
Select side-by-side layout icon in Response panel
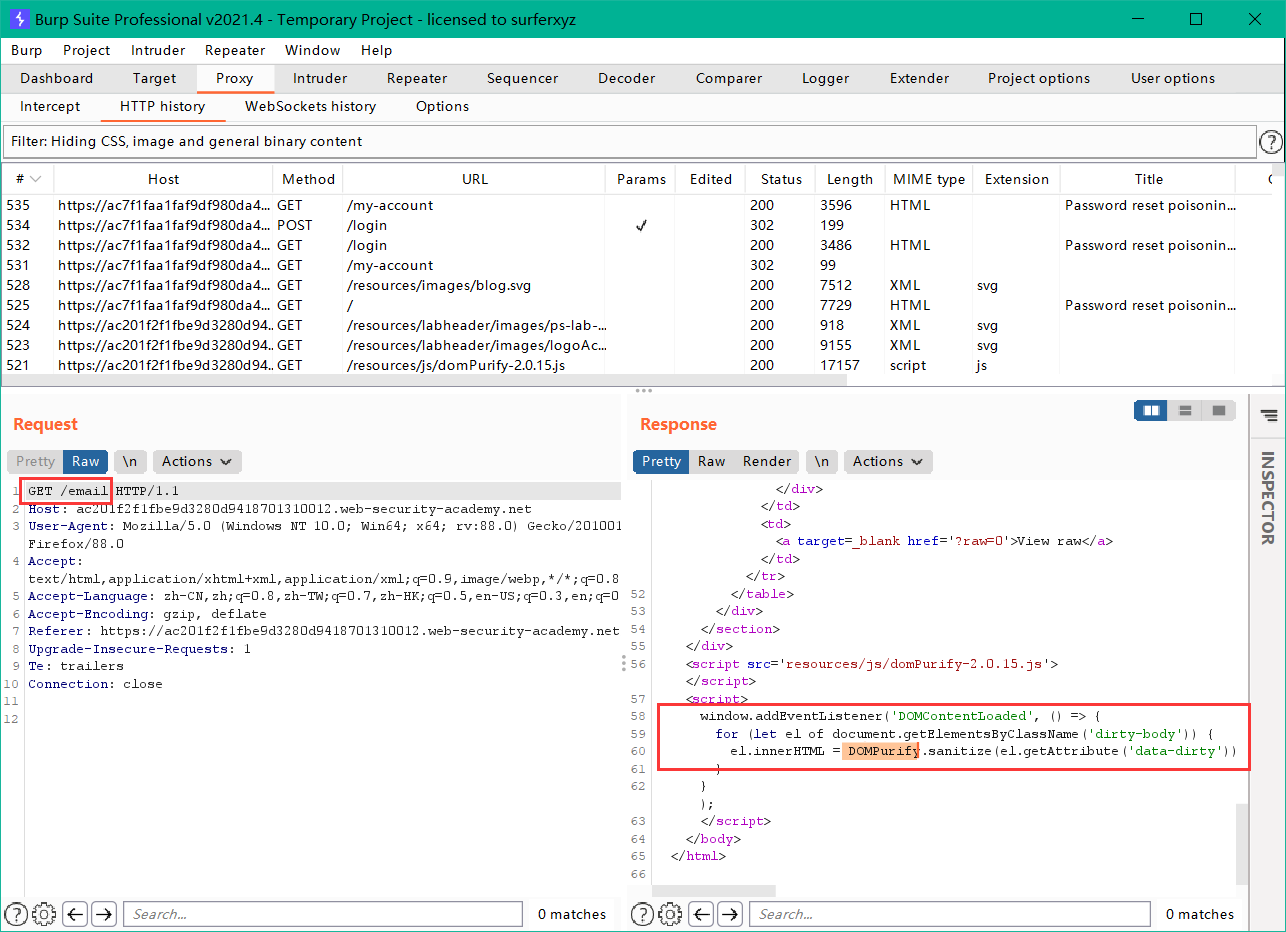[1151, 410]
